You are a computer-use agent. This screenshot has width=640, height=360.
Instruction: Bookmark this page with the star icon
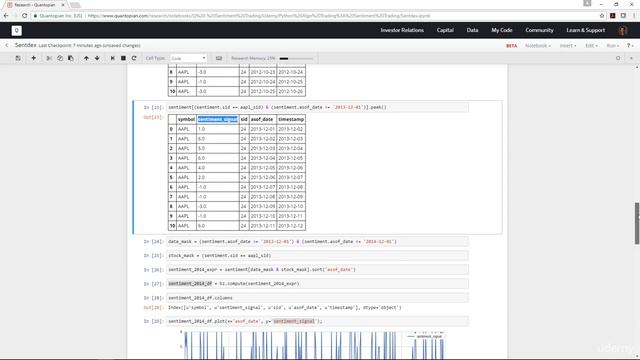click(602, 16)
